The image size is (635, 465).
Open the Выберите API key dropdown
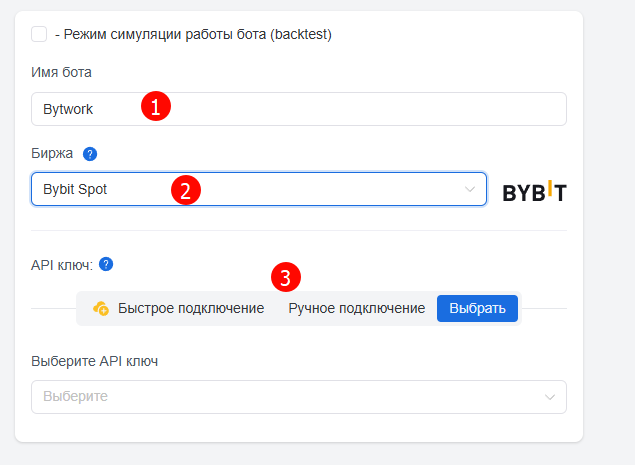click(298, 397)
